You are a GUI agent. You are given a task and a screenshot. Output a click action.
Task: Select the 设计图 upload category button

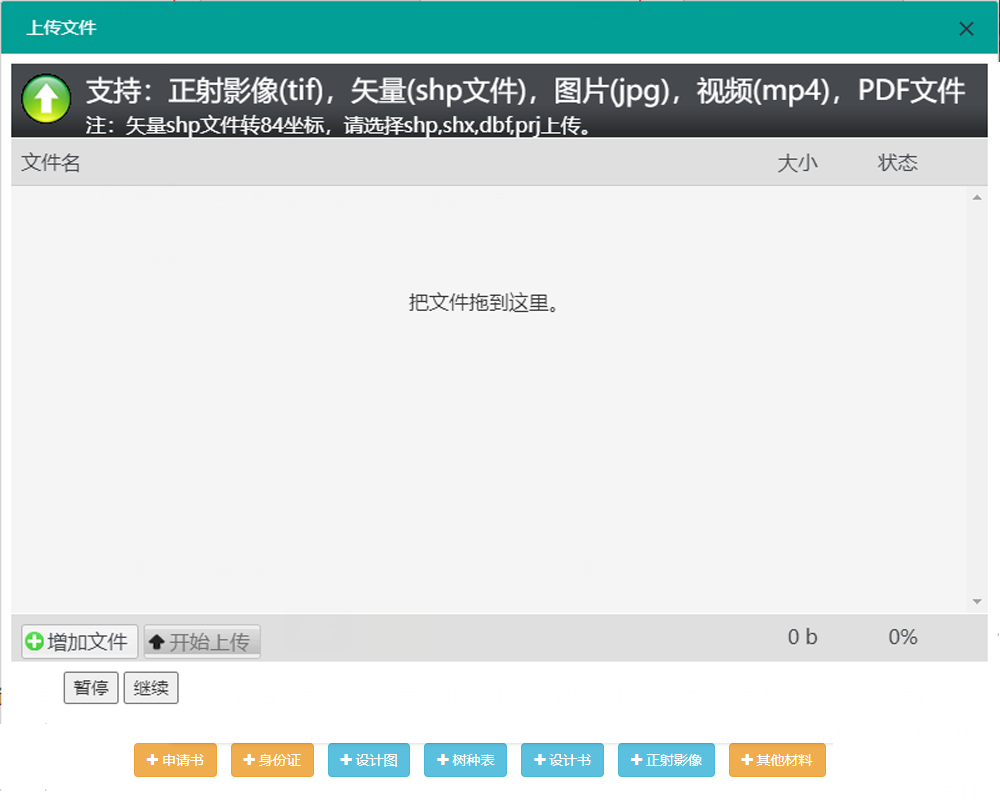coord(370,760)
